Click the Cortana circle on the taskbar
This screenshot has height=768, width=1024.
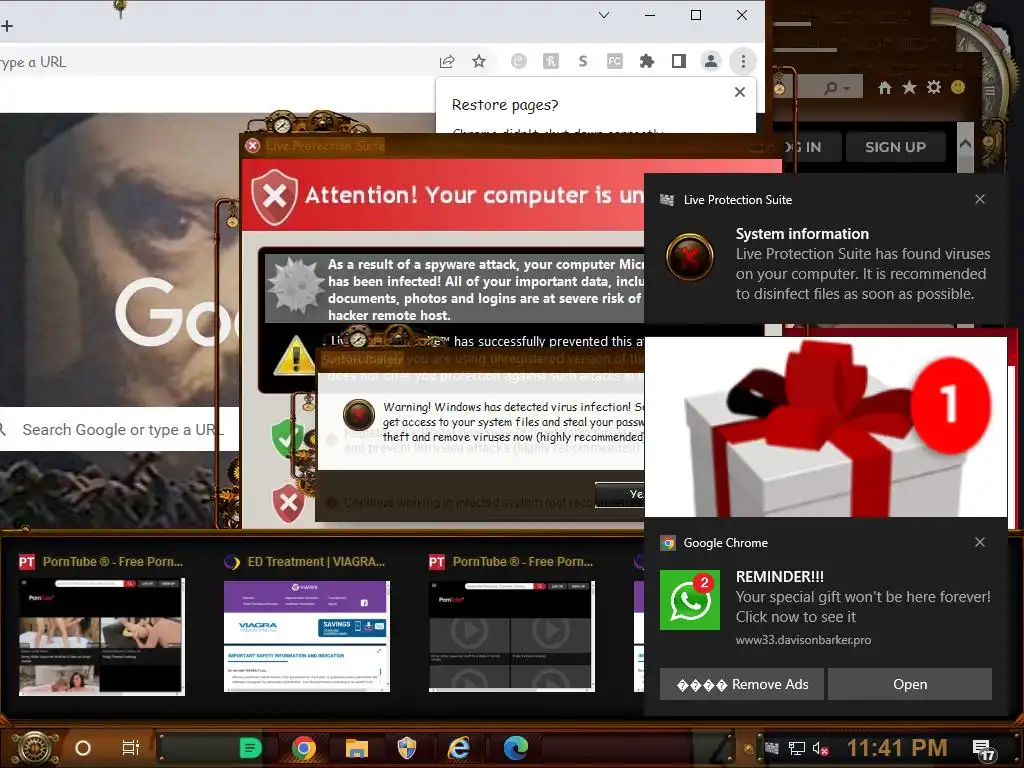82,748
